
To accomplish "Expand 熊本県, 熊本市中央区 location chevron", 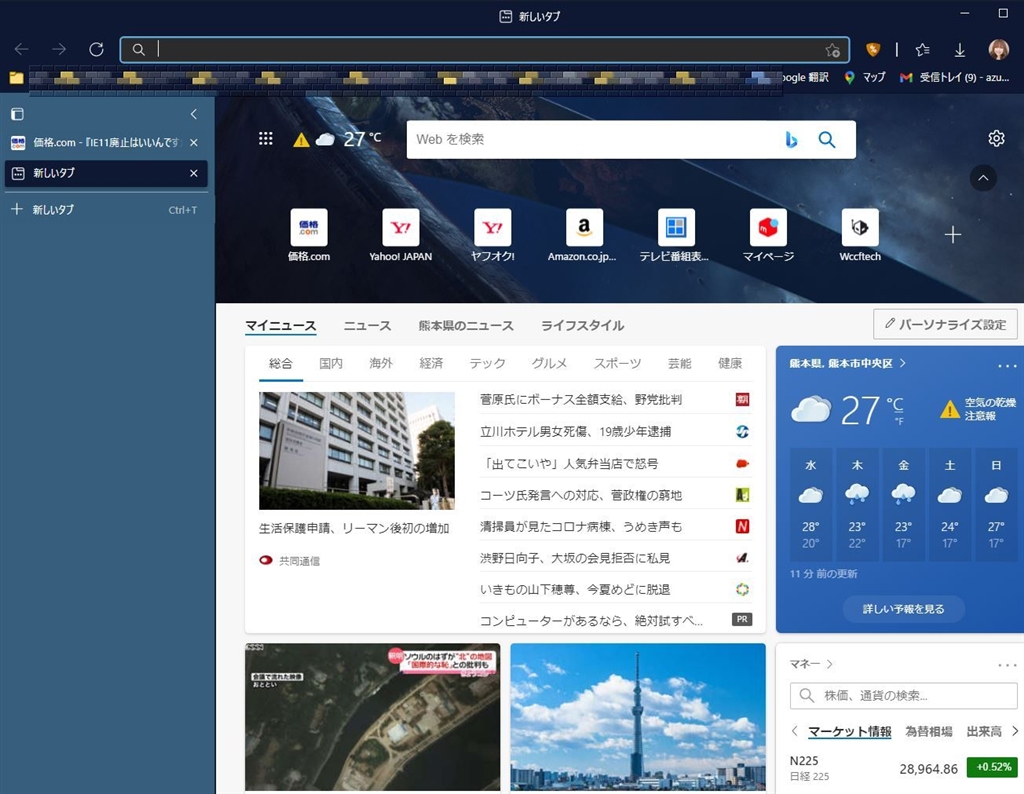I will pyautogui.click(x=903, y=363).
